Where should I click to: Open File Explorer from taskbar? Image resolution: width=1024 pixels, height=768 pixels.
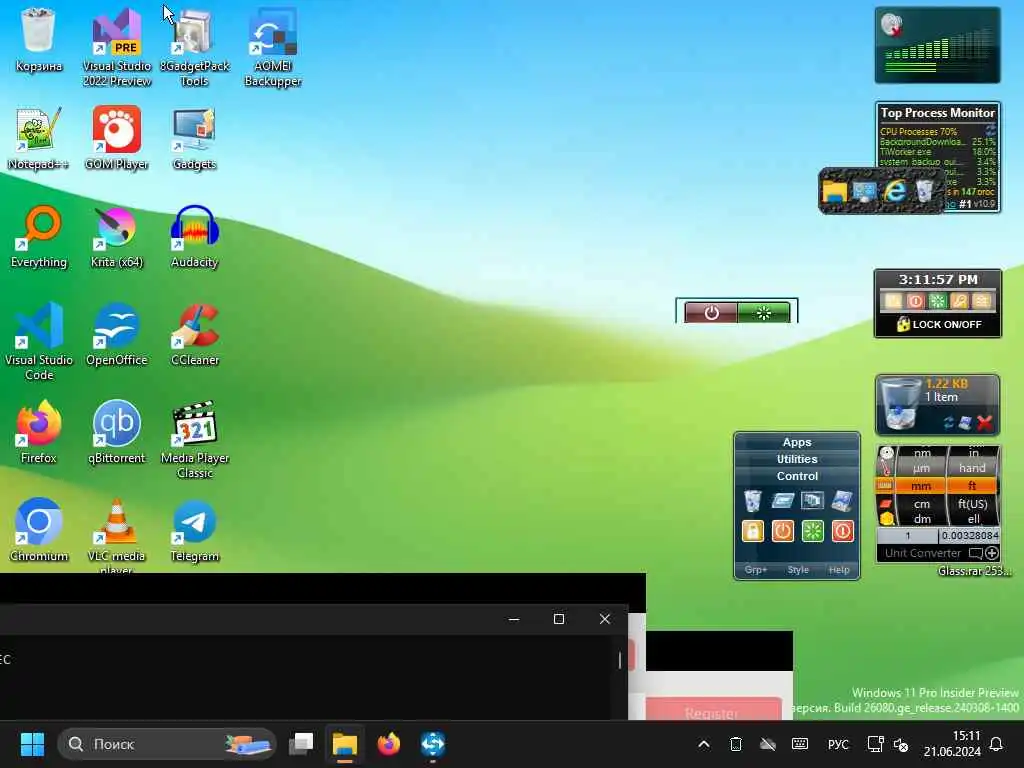[x=345, y=744]
